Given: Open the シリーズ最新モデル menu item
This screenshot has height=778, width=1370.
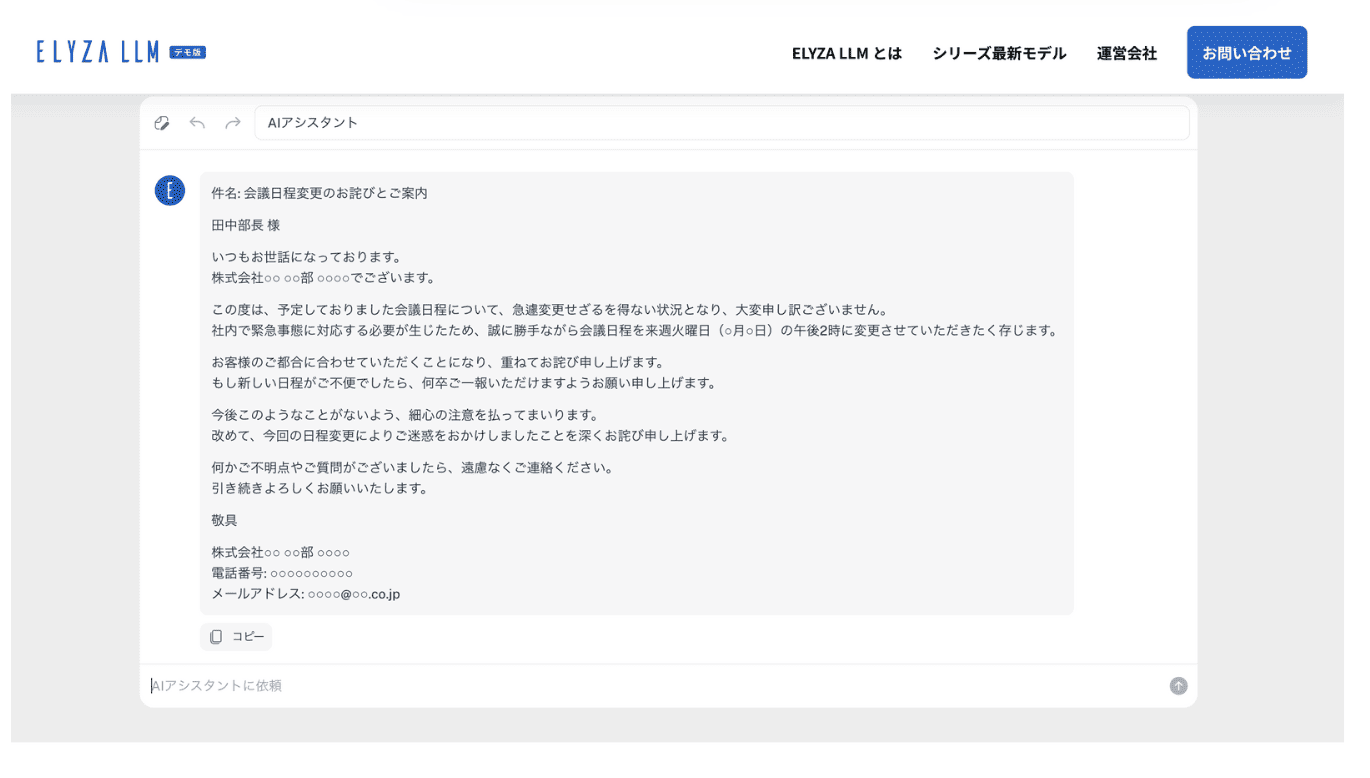Looking at the screenshot, I should (x=999, y=53).
